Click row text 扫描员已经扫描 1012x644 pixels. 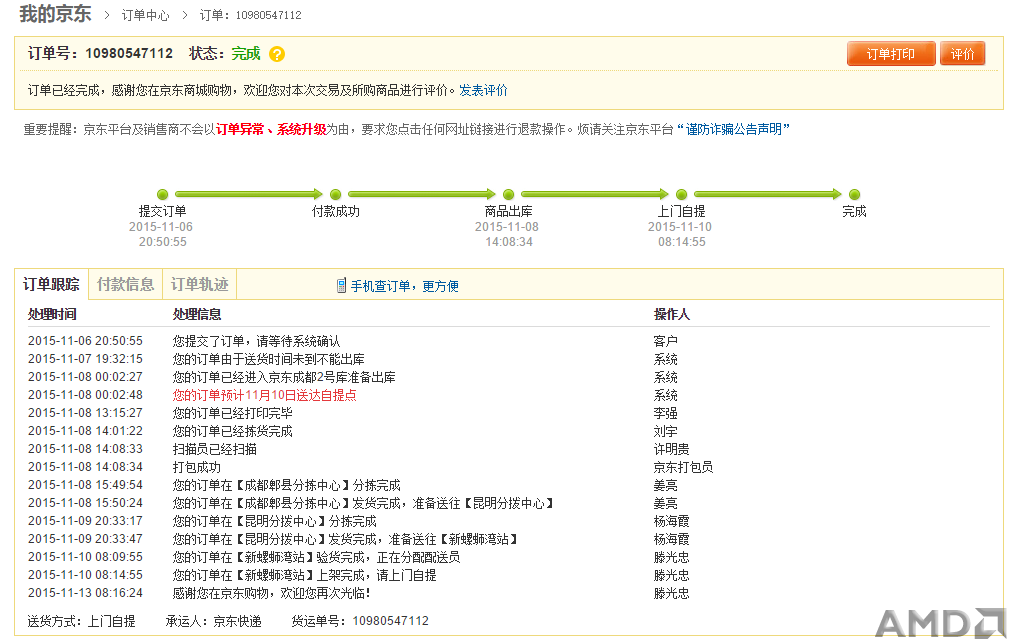pyautogui.click(x=214, y=449)
